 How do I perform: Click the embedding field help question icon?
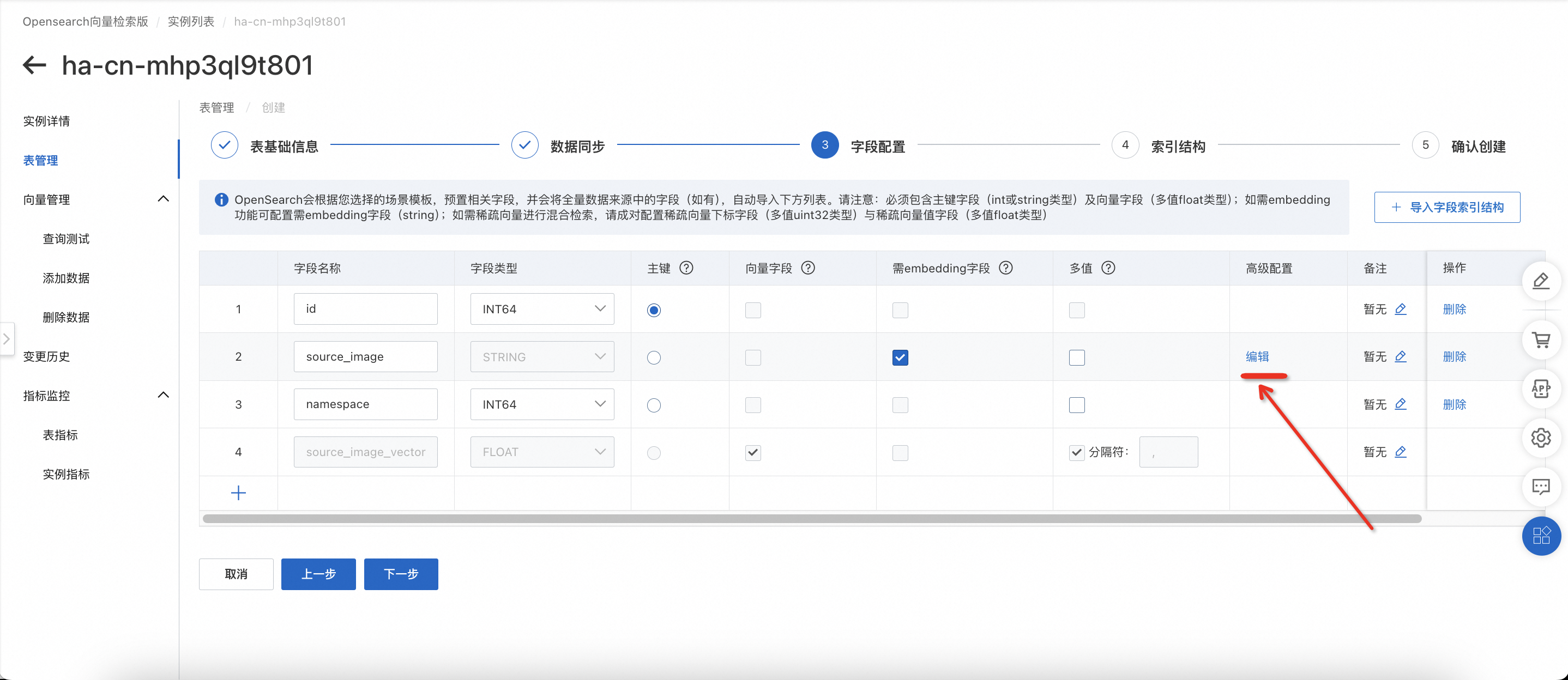click(x=1005, y=268)
